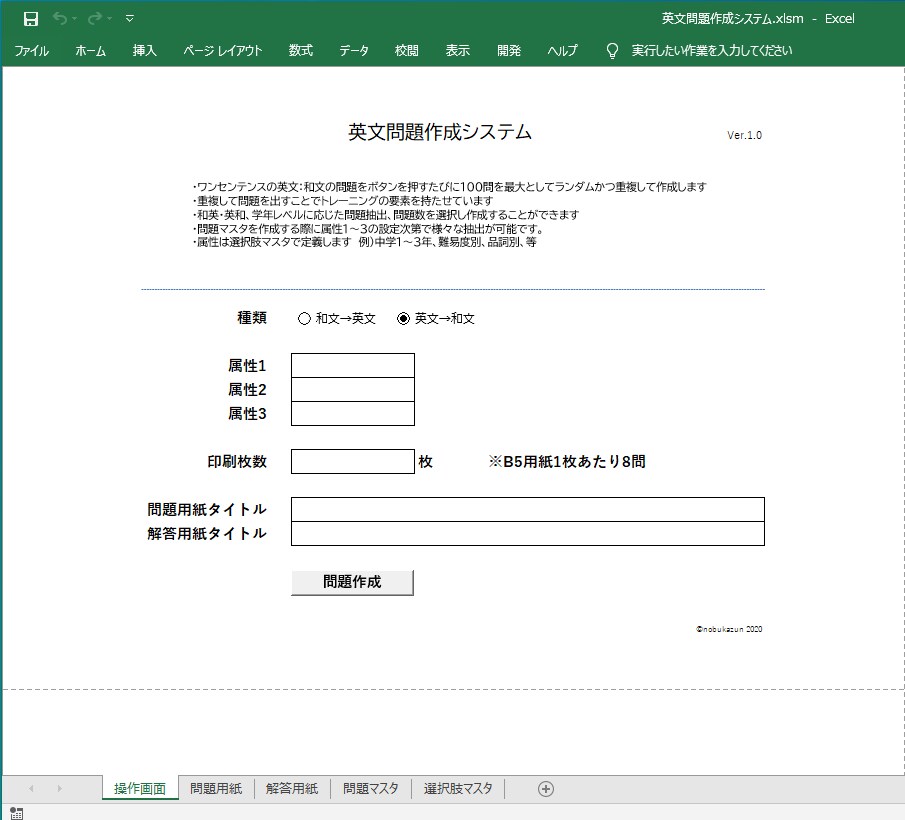905x820 pixels.
Task: Click the 解答用紙タイトル label
Action: [207, 534]
